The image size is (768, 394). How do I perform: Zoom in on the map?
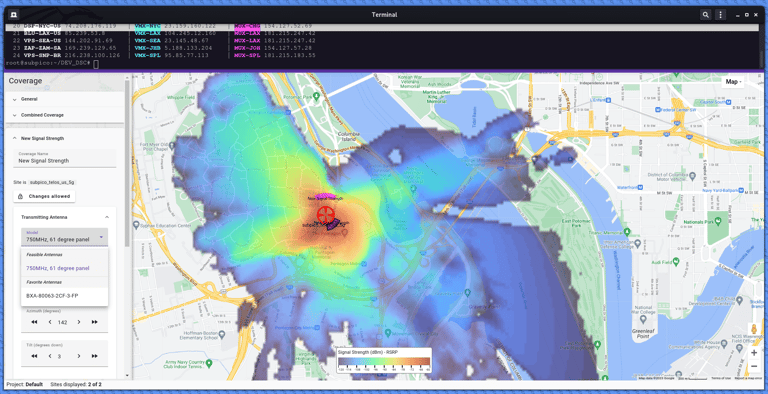(x=754, y=352)
